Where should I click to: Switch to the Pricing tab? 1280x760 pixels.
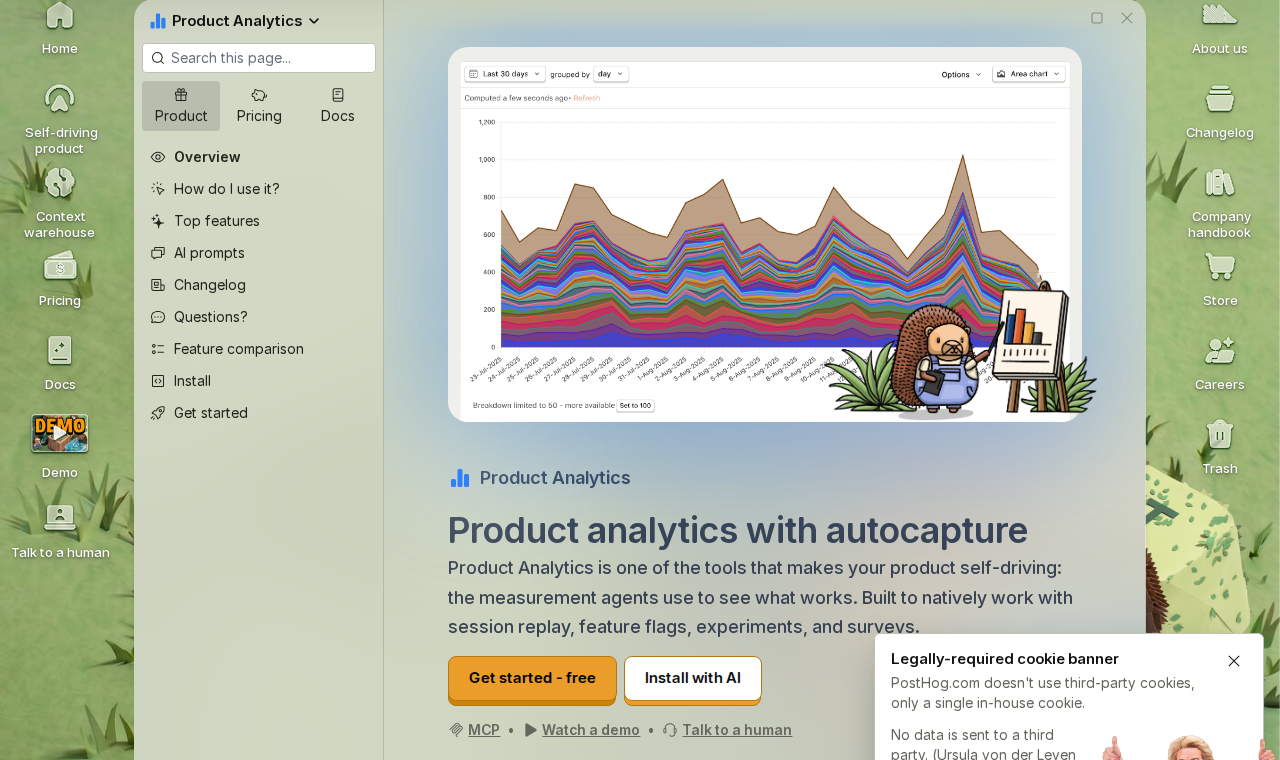tap(259, 106)
